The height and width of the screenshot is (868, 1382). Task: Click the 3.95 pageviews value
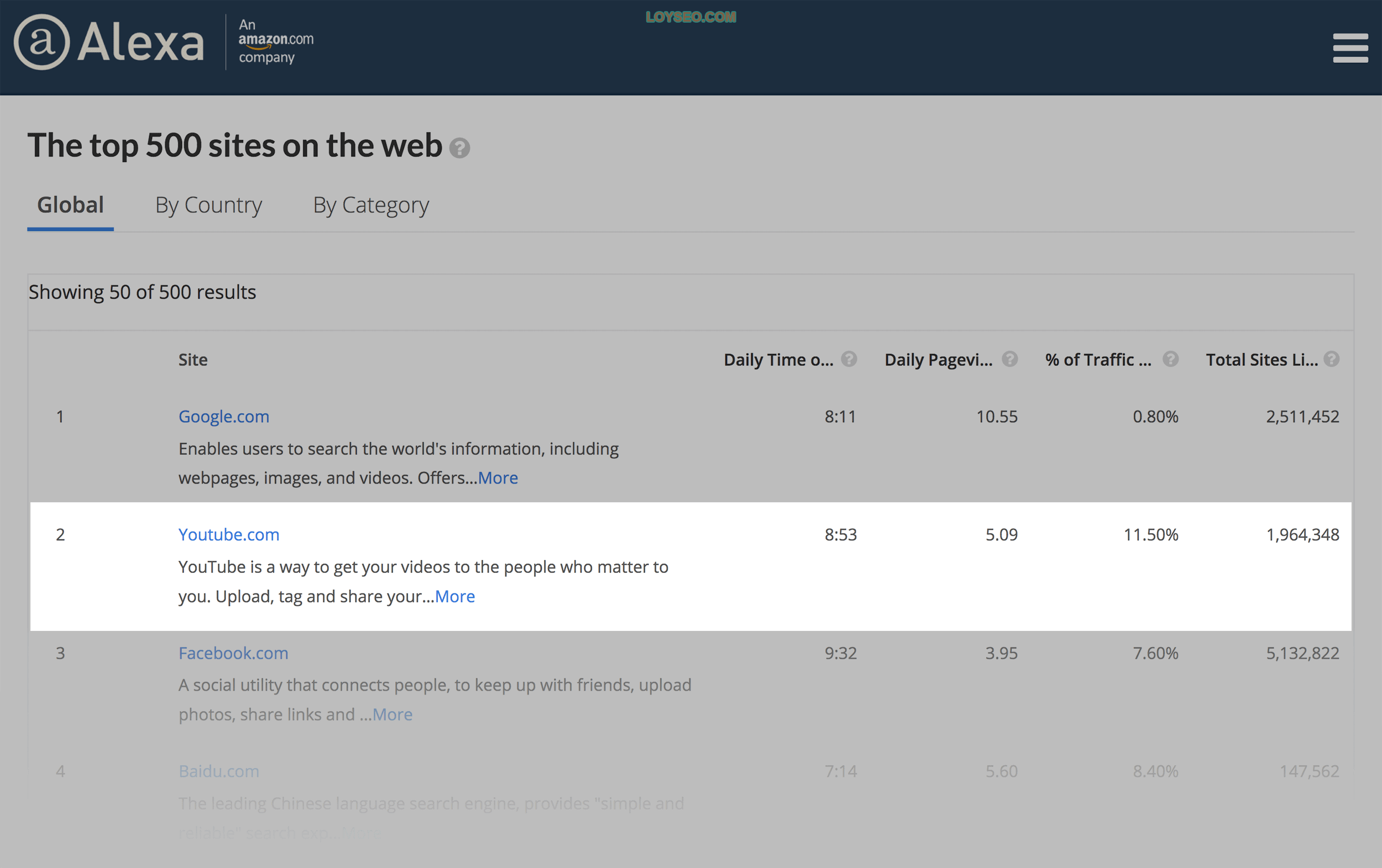[1002, 653]
